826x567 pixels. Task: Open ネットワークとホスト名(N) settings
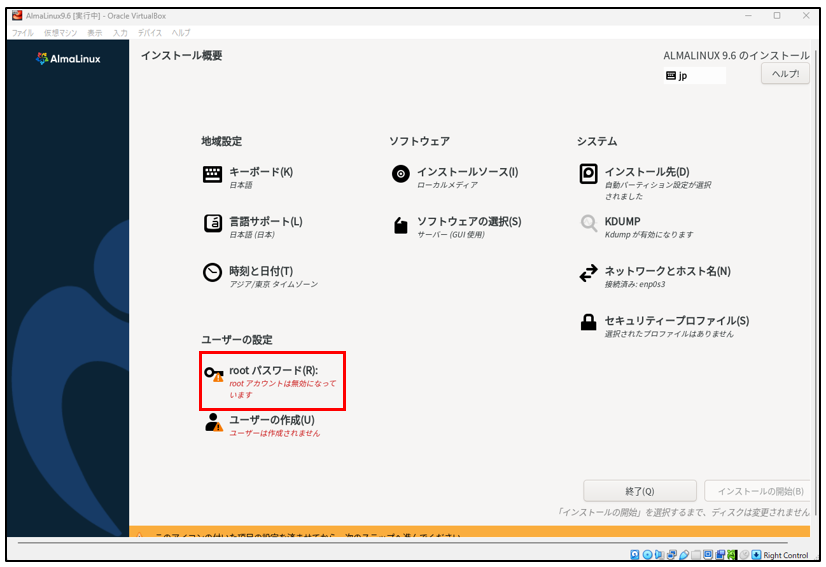pyautogui.click(x=667, y=271)
